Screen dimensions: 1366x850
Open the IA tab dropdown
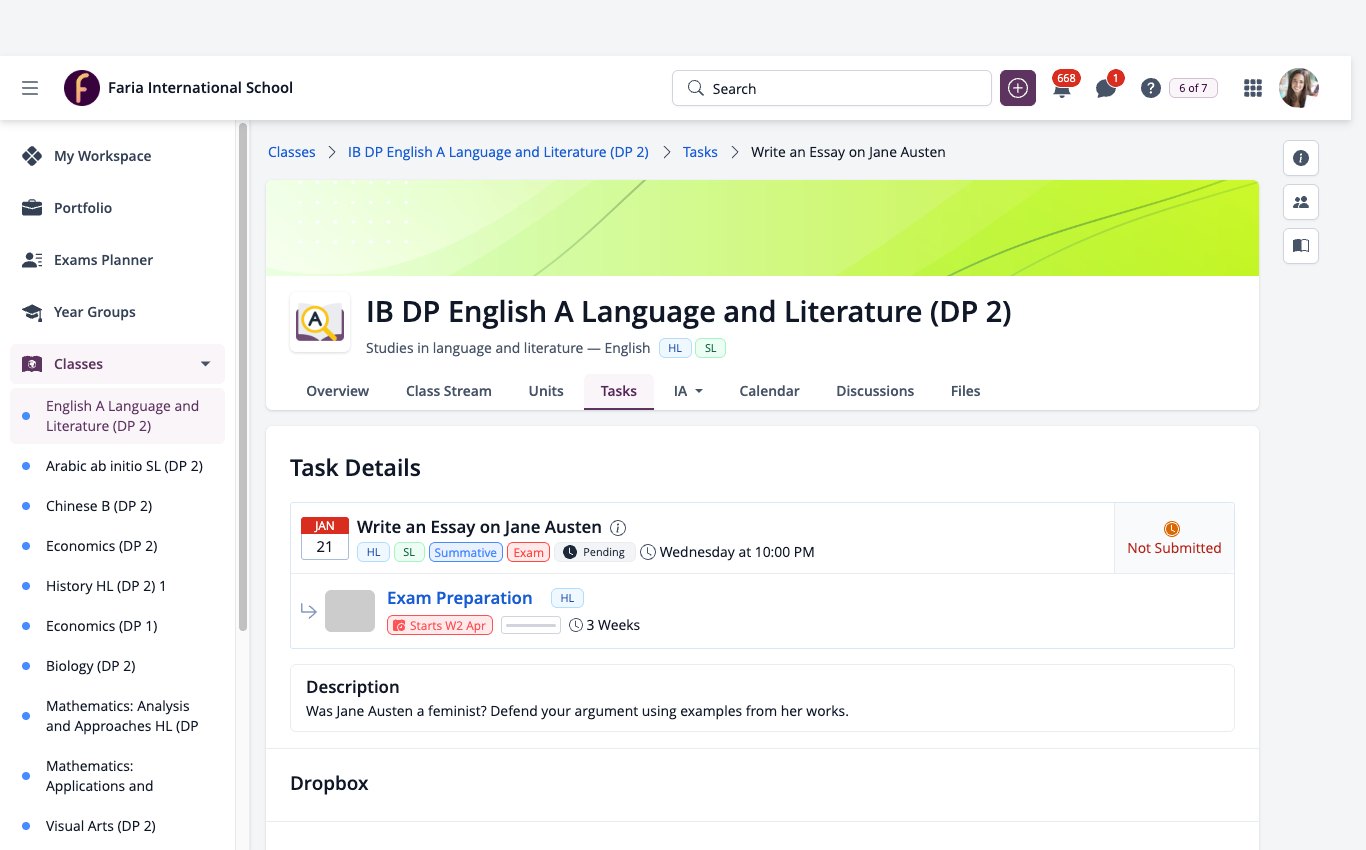688,391
